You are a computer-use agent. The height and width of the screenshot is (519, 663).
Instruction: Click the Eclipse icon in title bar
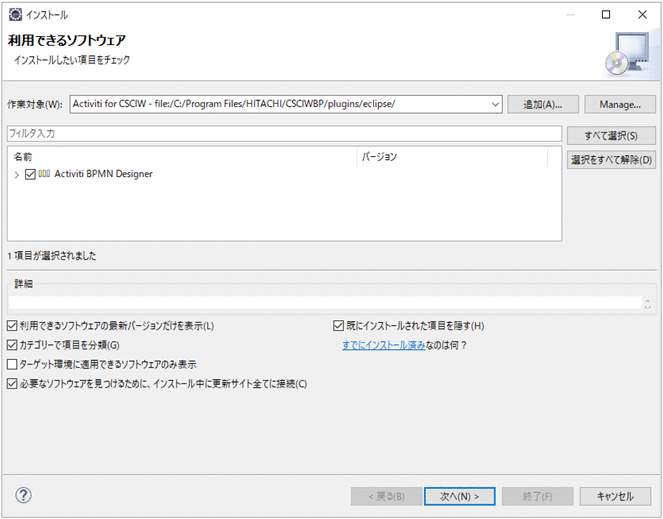pyautogui.click(x=15, y=14)
